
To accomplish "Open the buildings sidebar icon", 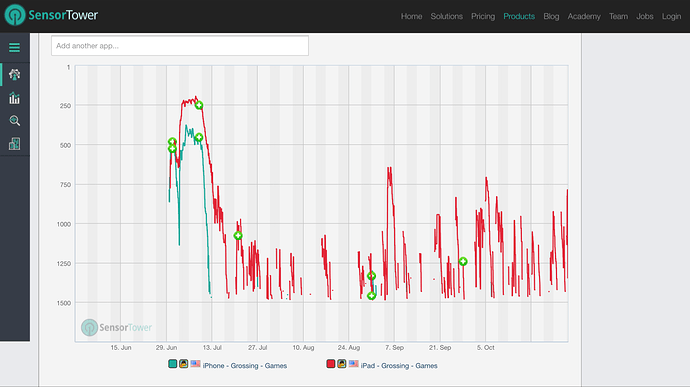I will click(15, 144).
